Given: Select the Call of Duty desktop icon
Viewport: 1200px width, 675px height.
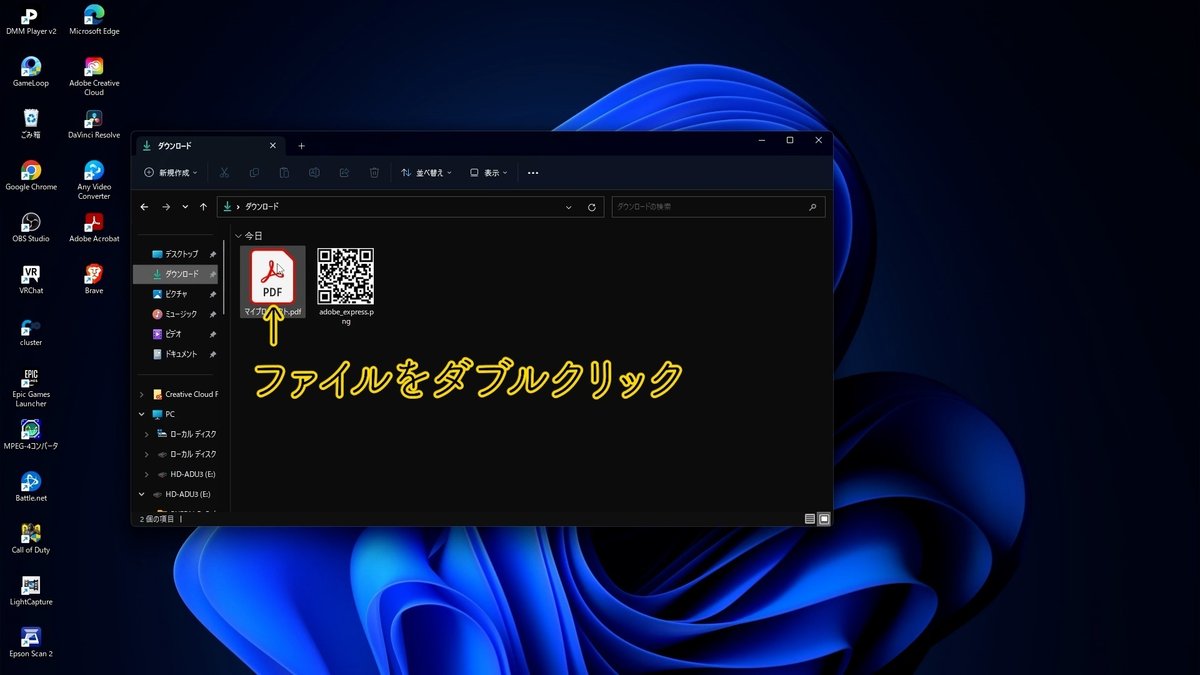Looking at the screenshot, I should (x=31, y=539).
